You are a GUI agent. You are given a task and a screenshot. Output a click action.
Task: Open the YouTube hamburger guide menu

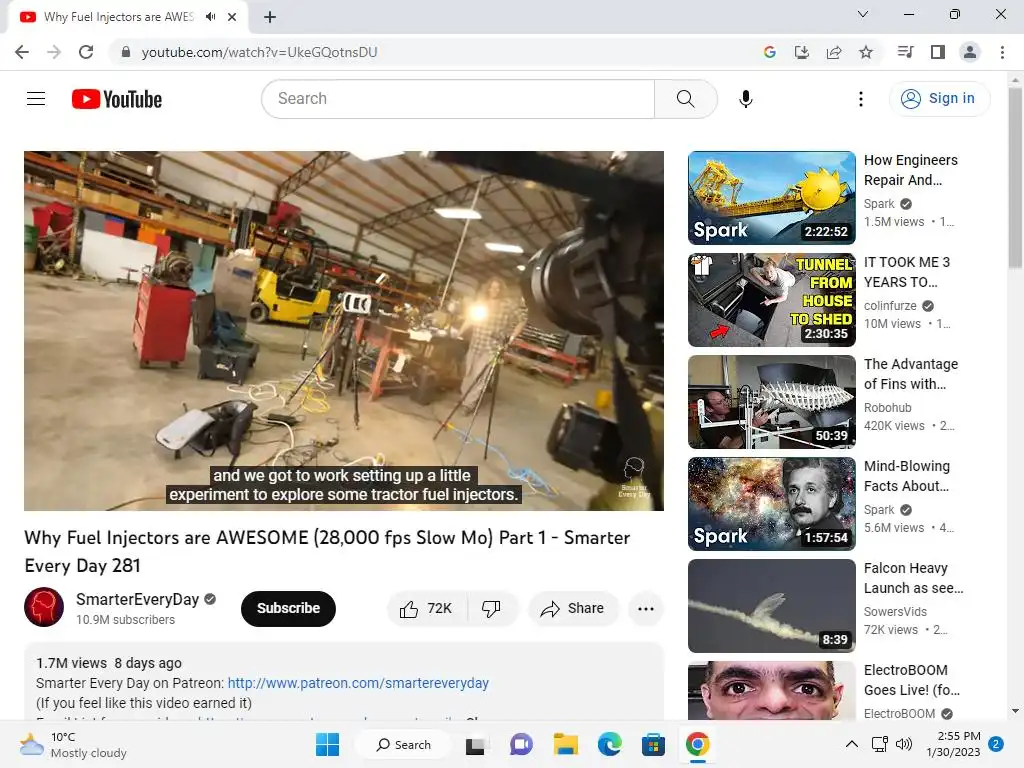point(36,99)
